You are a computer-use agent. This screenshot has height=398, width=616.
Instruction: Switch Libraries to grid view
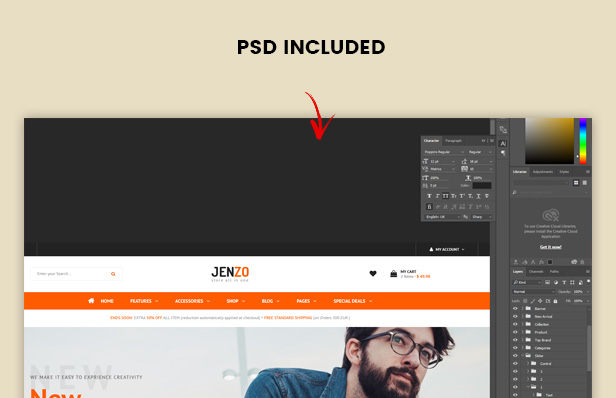tap(576, 183)
